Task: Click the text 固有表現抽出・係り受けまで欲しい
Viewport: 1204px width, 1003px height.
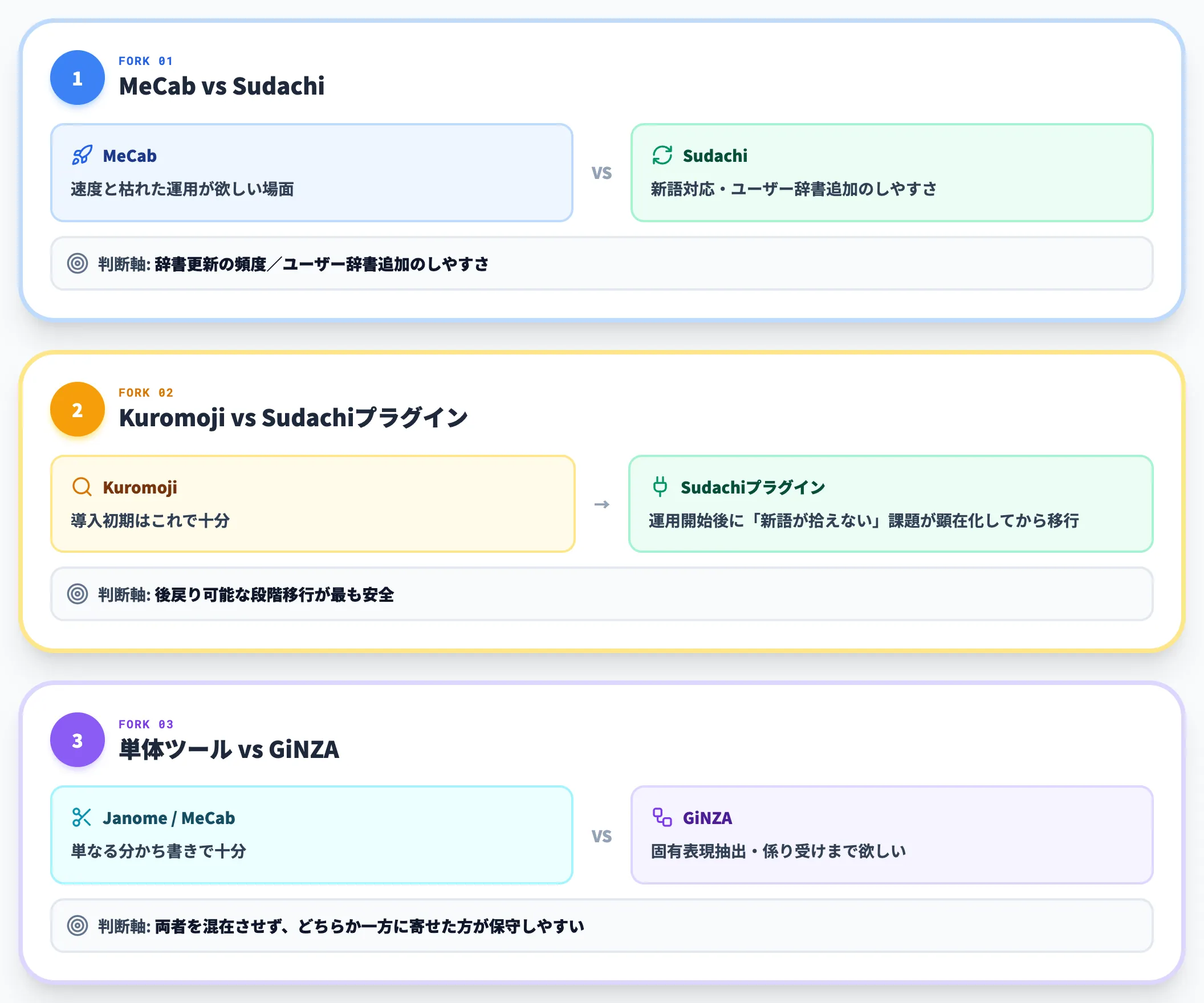Action: pyautogui.click(x=779, y=851)
